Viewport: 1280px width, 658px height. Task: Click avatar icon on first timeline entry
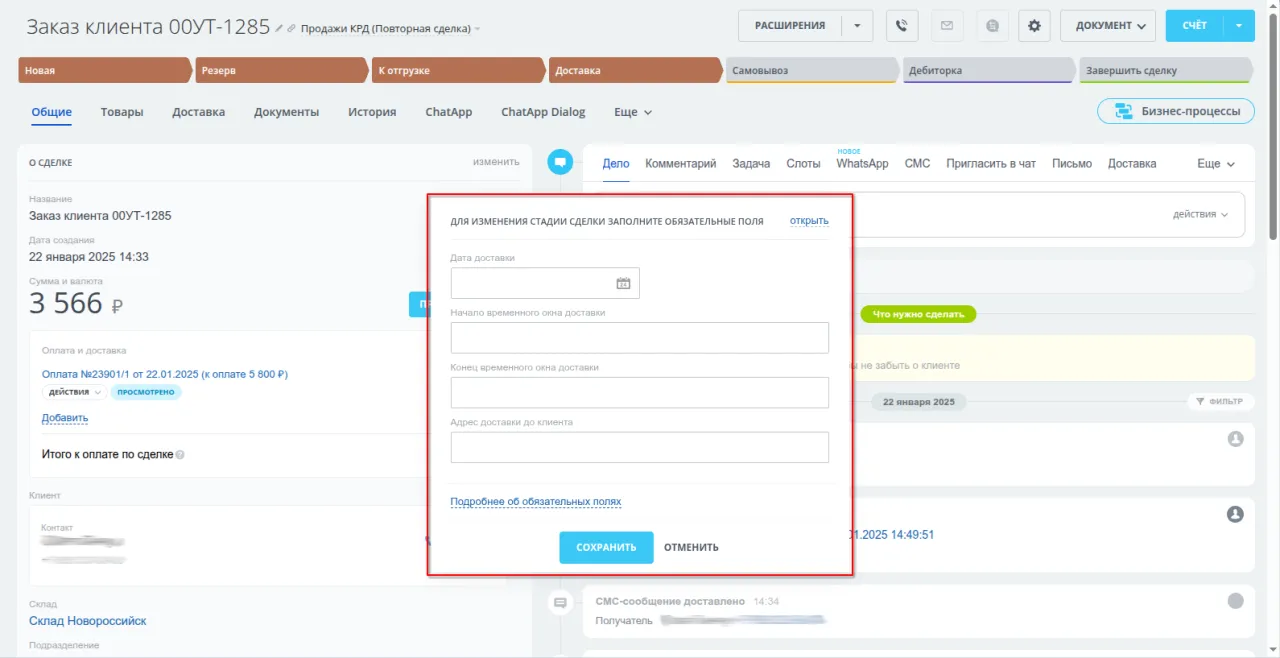(x=1235, y=439)
